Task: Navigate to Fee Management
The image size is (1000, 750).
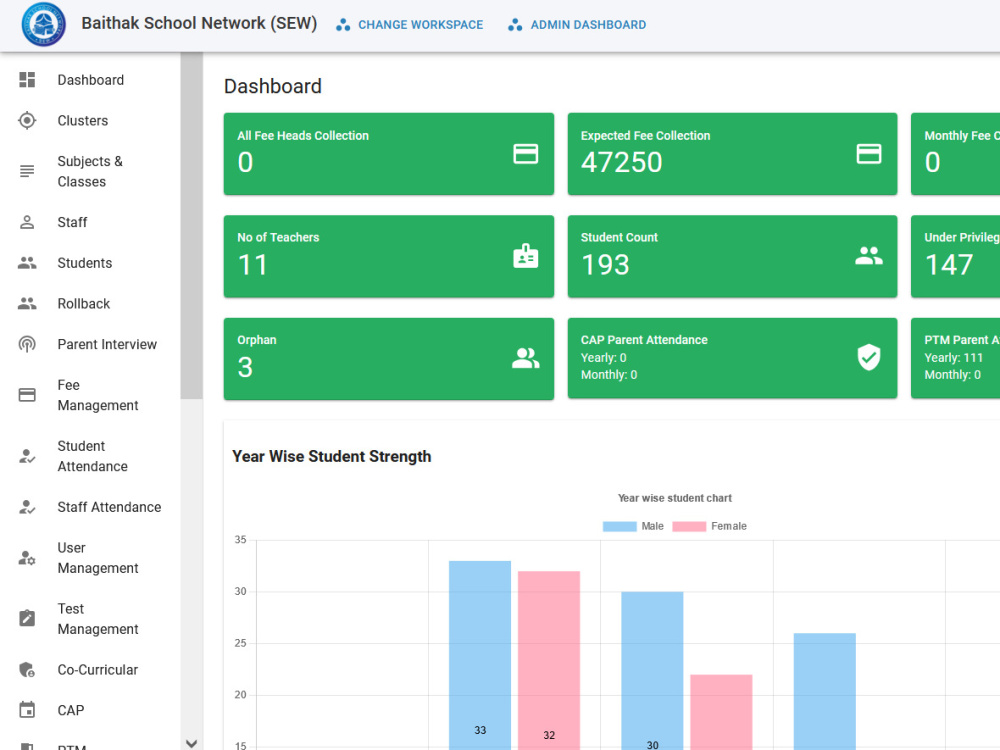Action: click(x=91, y=395)
